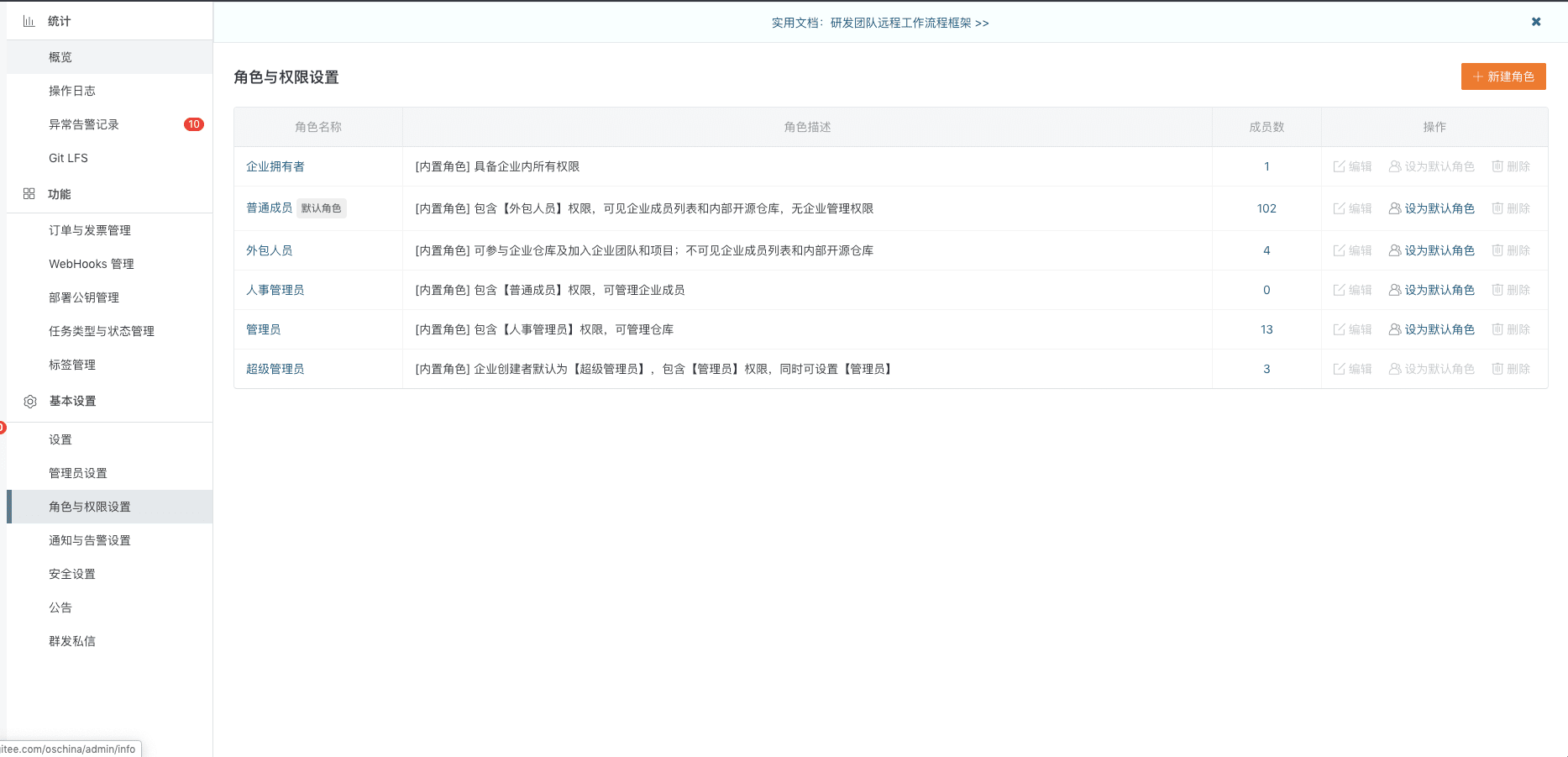Open 角色与权限设置 sidebar item
This screenshot has width=1568, height=757.
pyautogui.click(x=90, y=507)
